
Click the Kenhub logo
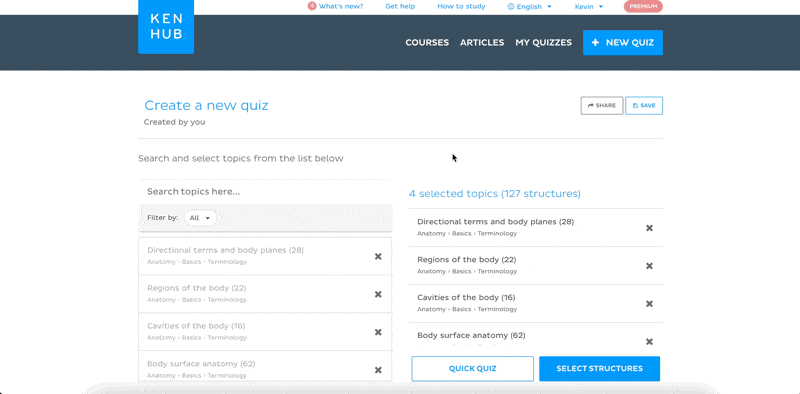coord(166,27)
